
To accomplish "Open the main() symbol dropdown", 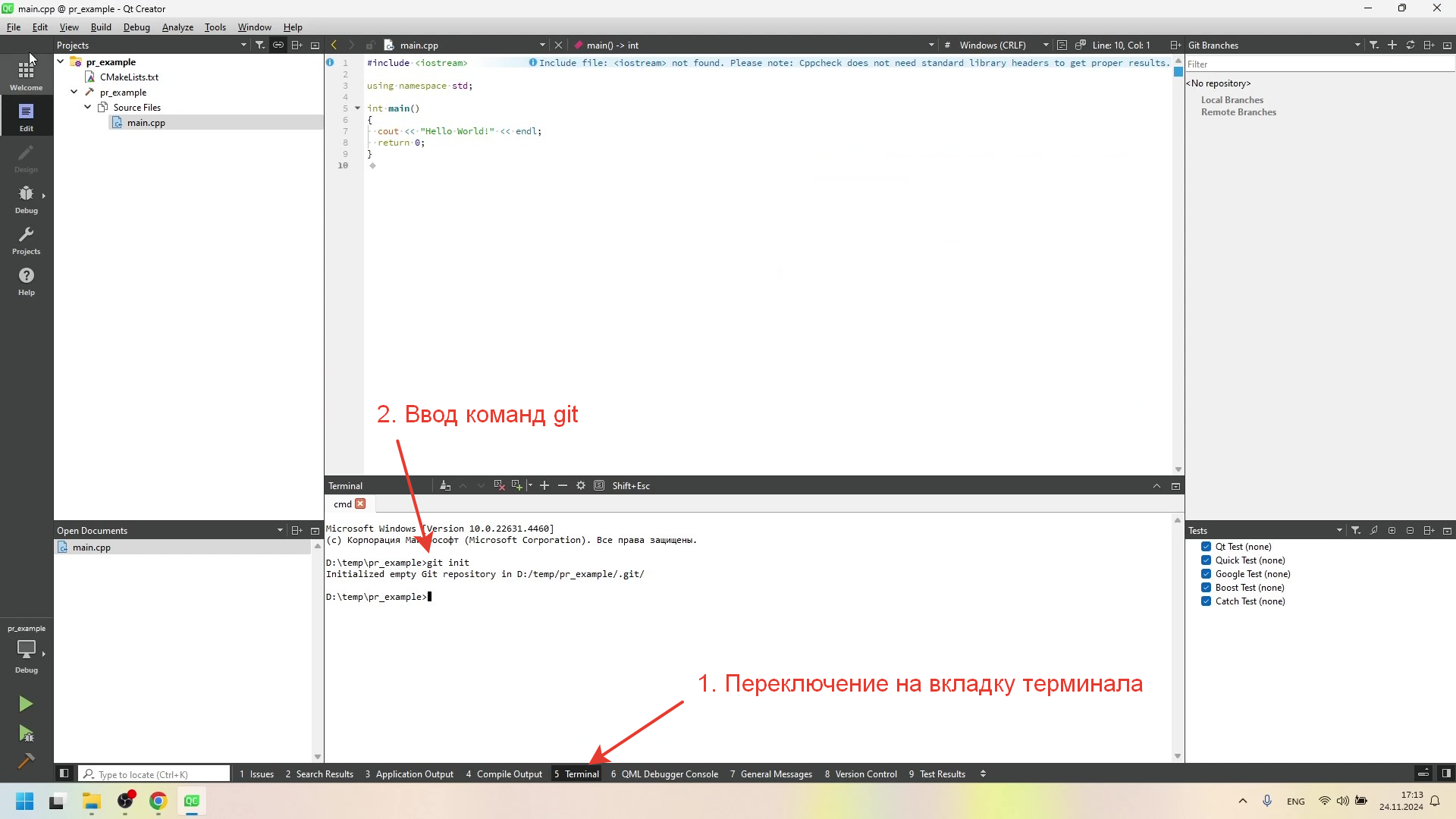I will point(931,45).
